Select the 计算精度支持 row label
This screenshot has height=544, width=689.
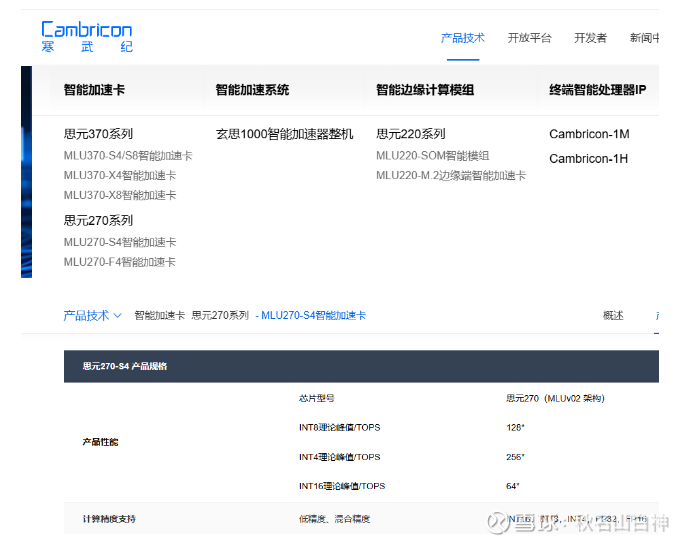[x=109, y=519]
